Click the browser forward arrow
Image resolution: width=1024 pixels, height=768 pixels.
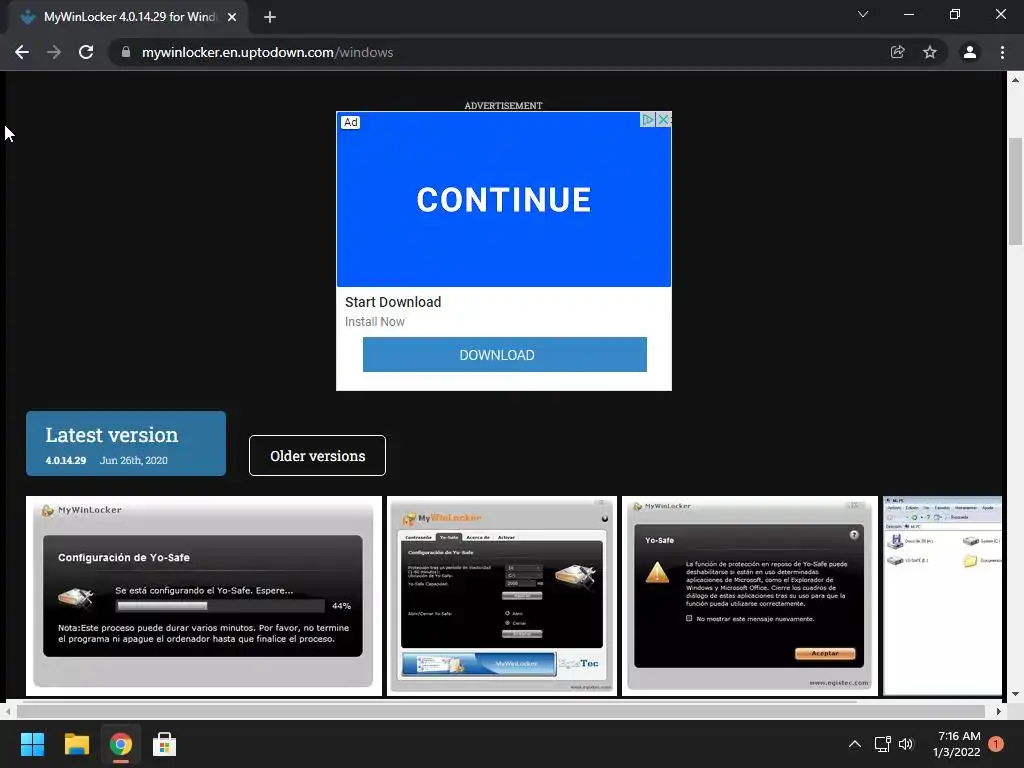tap(54, 52)
